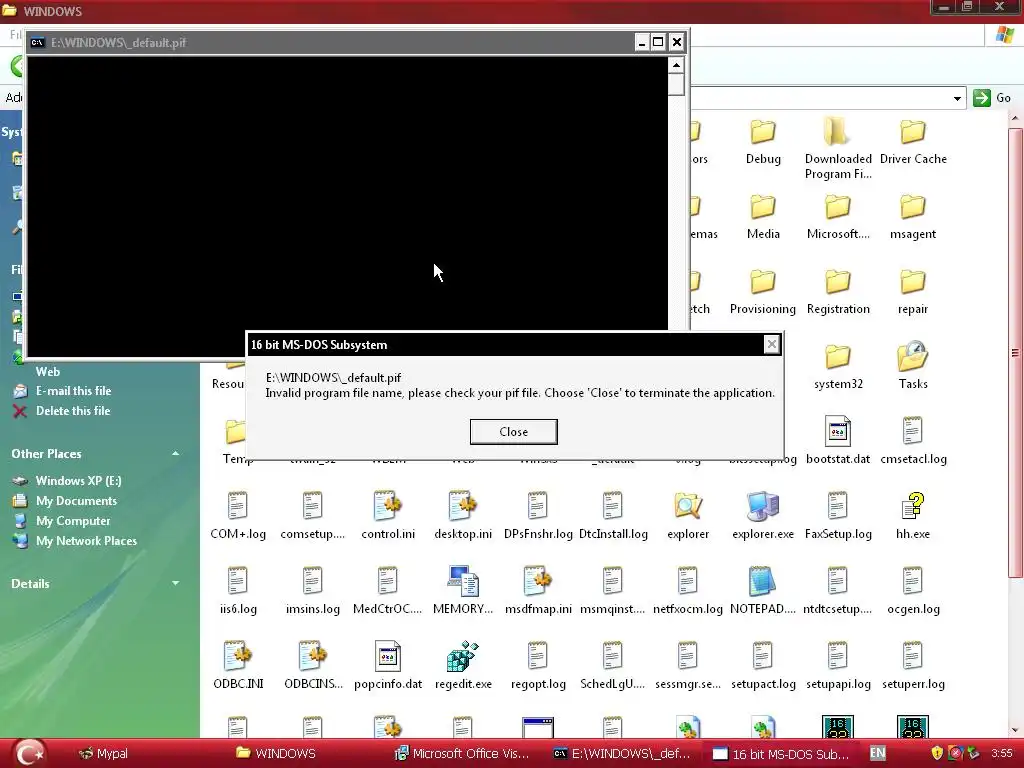1024x768 pixels.
Task: Click scroll down arrow of Explorer file list
Action: [x=1014, y=729]
